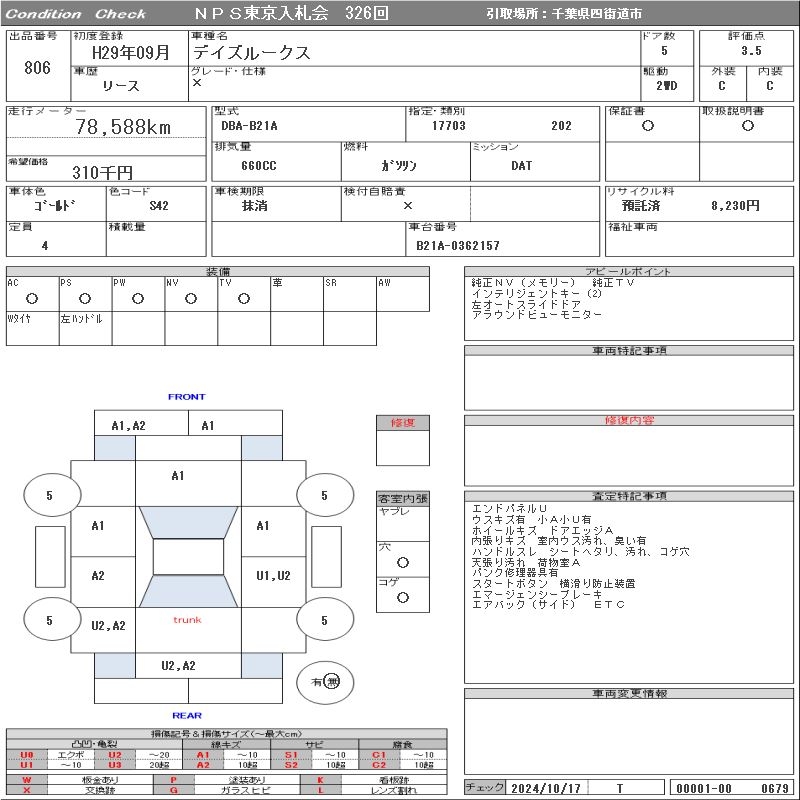Click inspection expiry value 抹消
The image size is (800, 800).
255,206
